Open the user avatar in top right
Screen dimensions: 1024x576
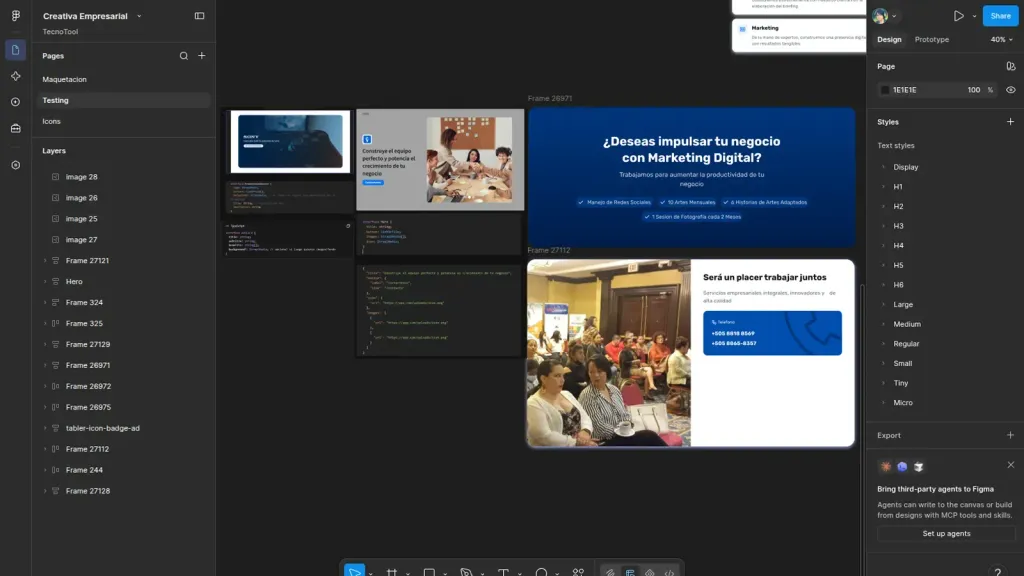click(880, 16)
